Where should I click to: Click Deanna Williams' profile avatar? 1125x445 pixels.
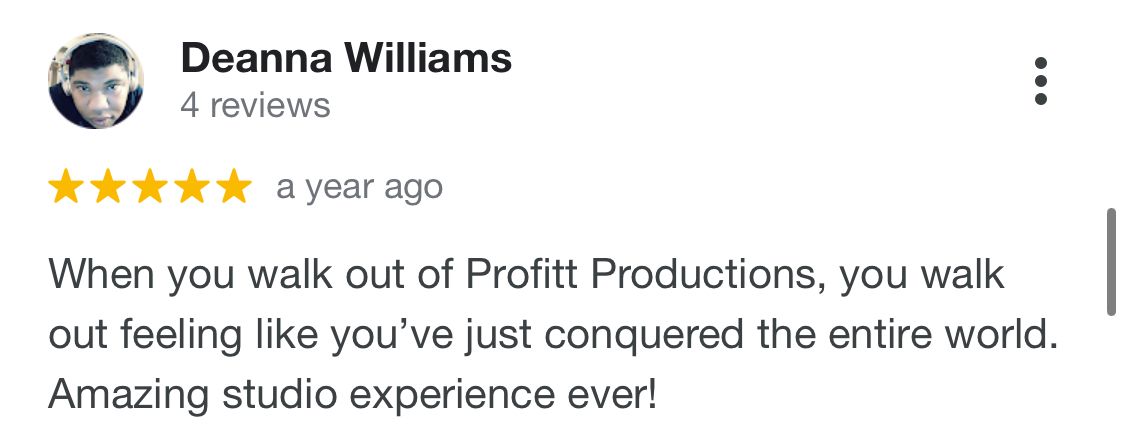96,81
